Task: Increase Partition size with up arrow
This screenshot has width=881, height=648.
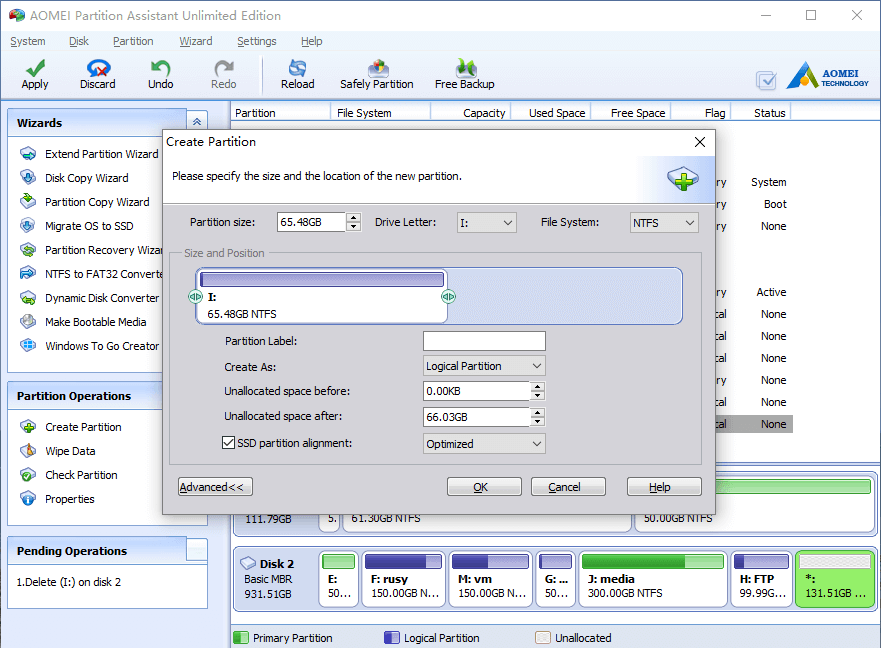Action: tap(353, 217)
